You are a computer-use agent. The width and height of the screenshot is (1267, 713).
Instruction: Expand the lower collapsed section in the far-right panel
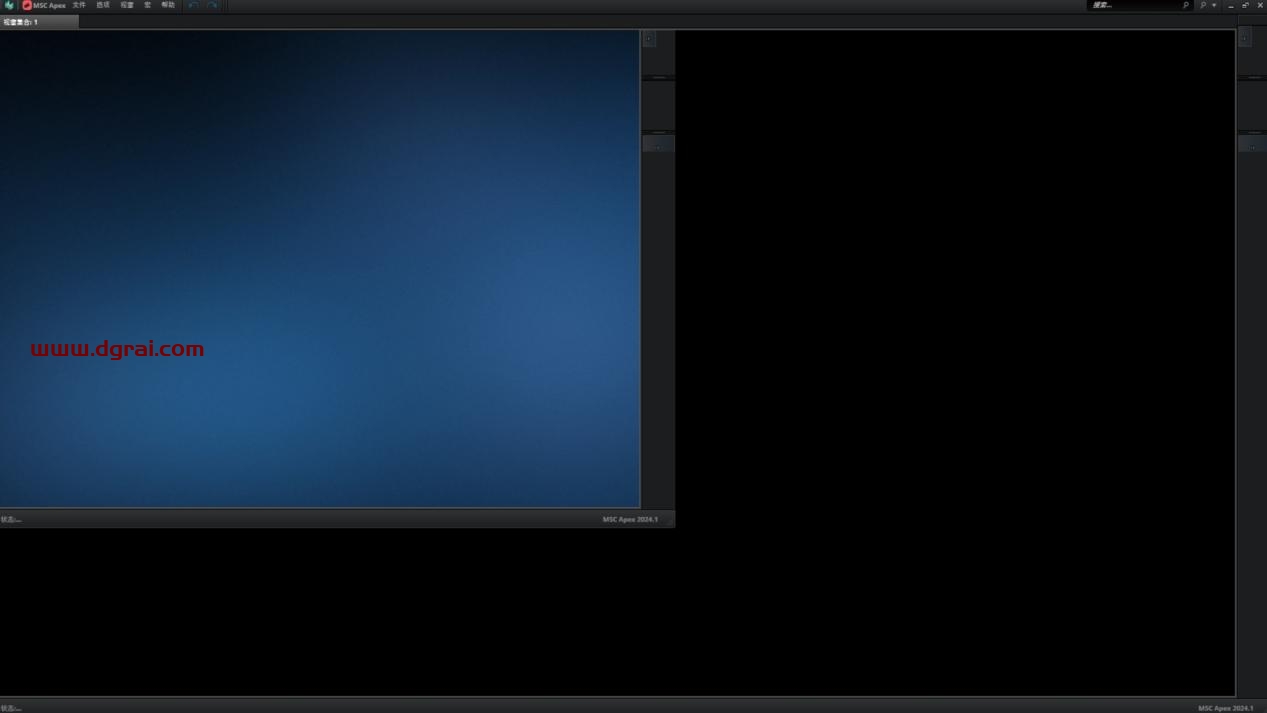pos(1252,145)
